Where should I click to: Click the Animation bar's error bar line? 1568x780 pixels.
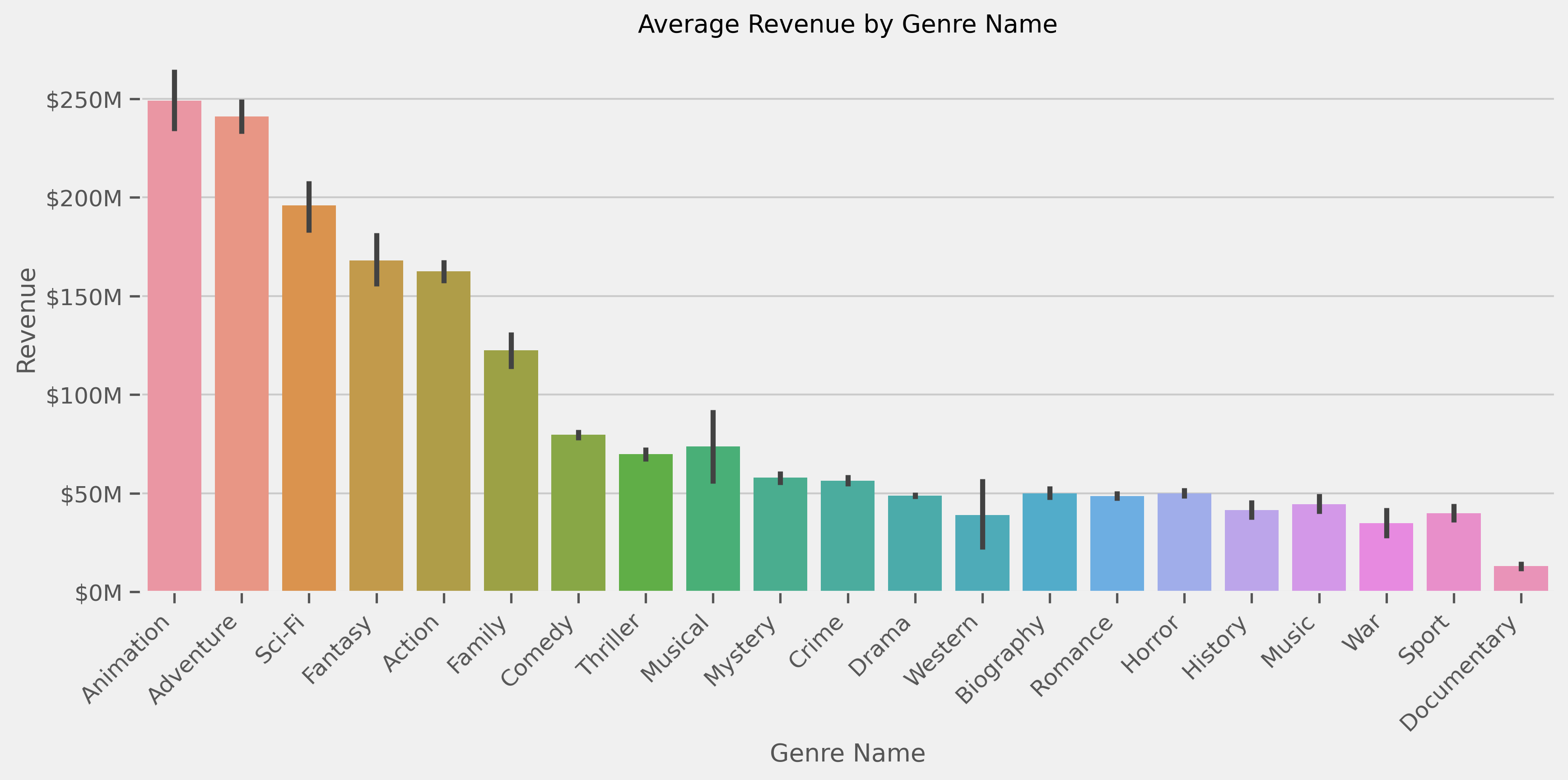[x=175, y=100]
